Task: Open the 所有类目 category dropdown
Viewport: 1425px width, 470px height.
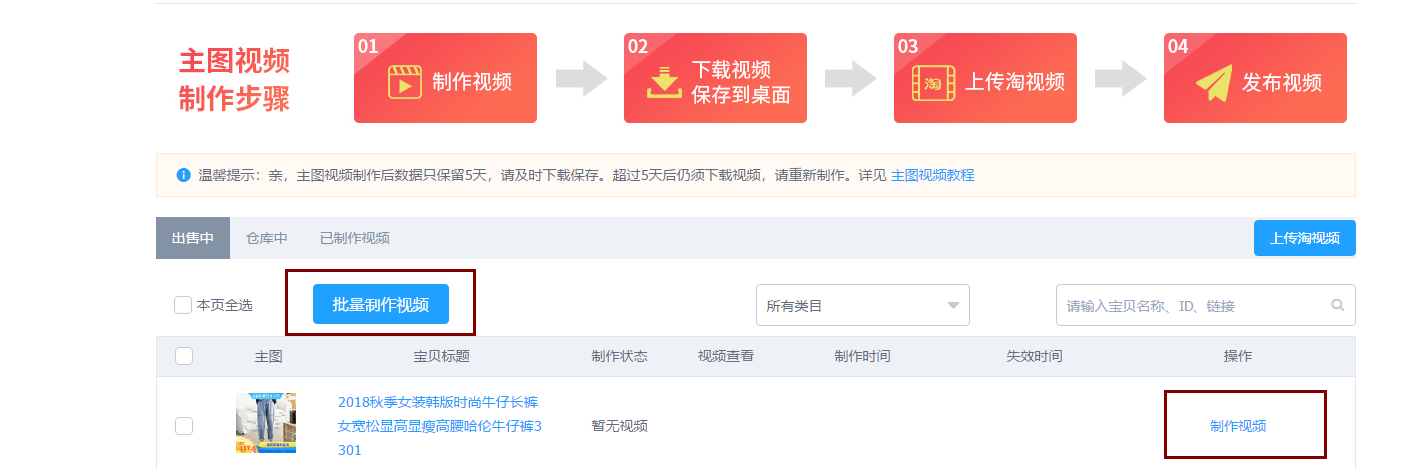Action: 862,305
